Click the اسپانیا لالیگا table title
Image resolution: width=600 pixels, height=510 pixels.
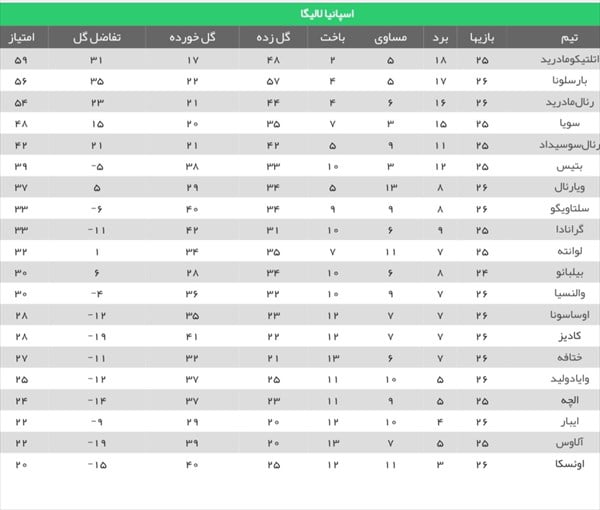point(298,14)
